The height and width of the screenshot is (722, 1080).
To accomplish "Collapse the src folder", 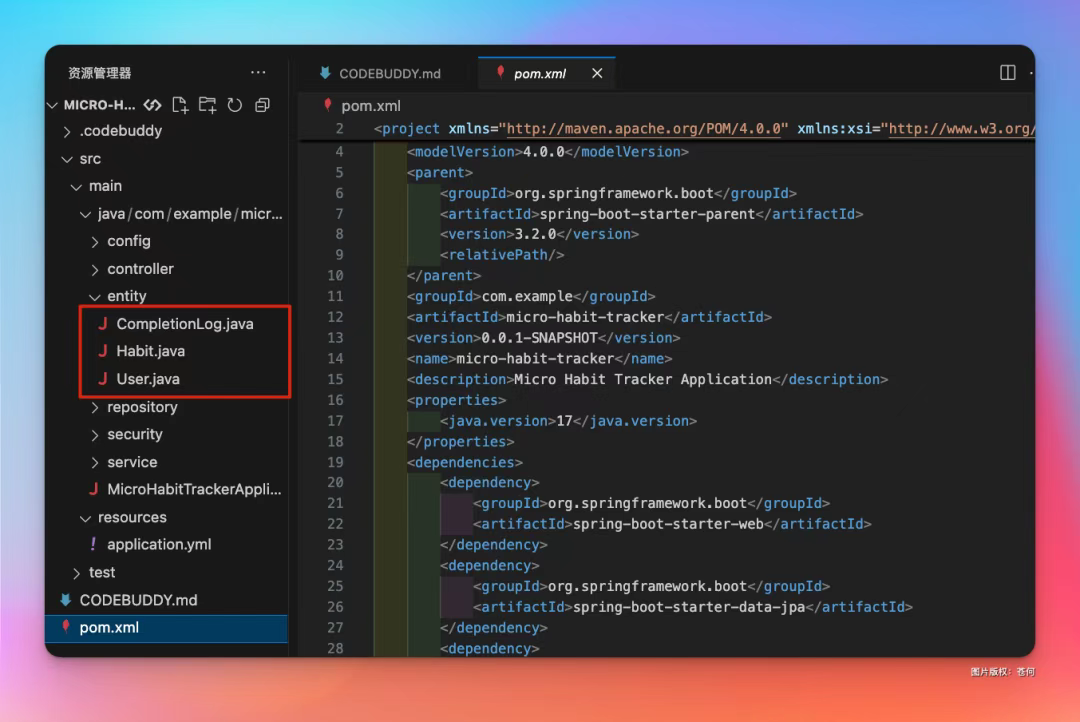I will coord(90,159).
